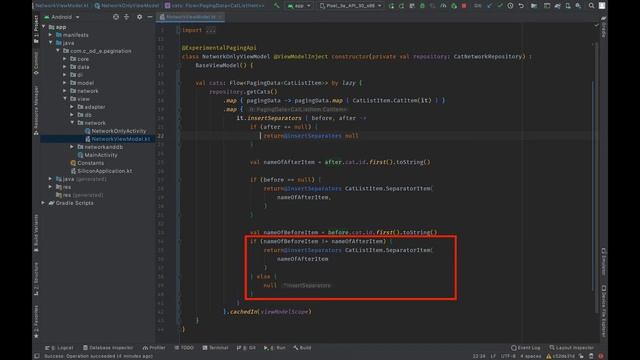Click the memory indicator icon in status bar
This screenshot has width=640, height=360.
[x=591, y=356]
